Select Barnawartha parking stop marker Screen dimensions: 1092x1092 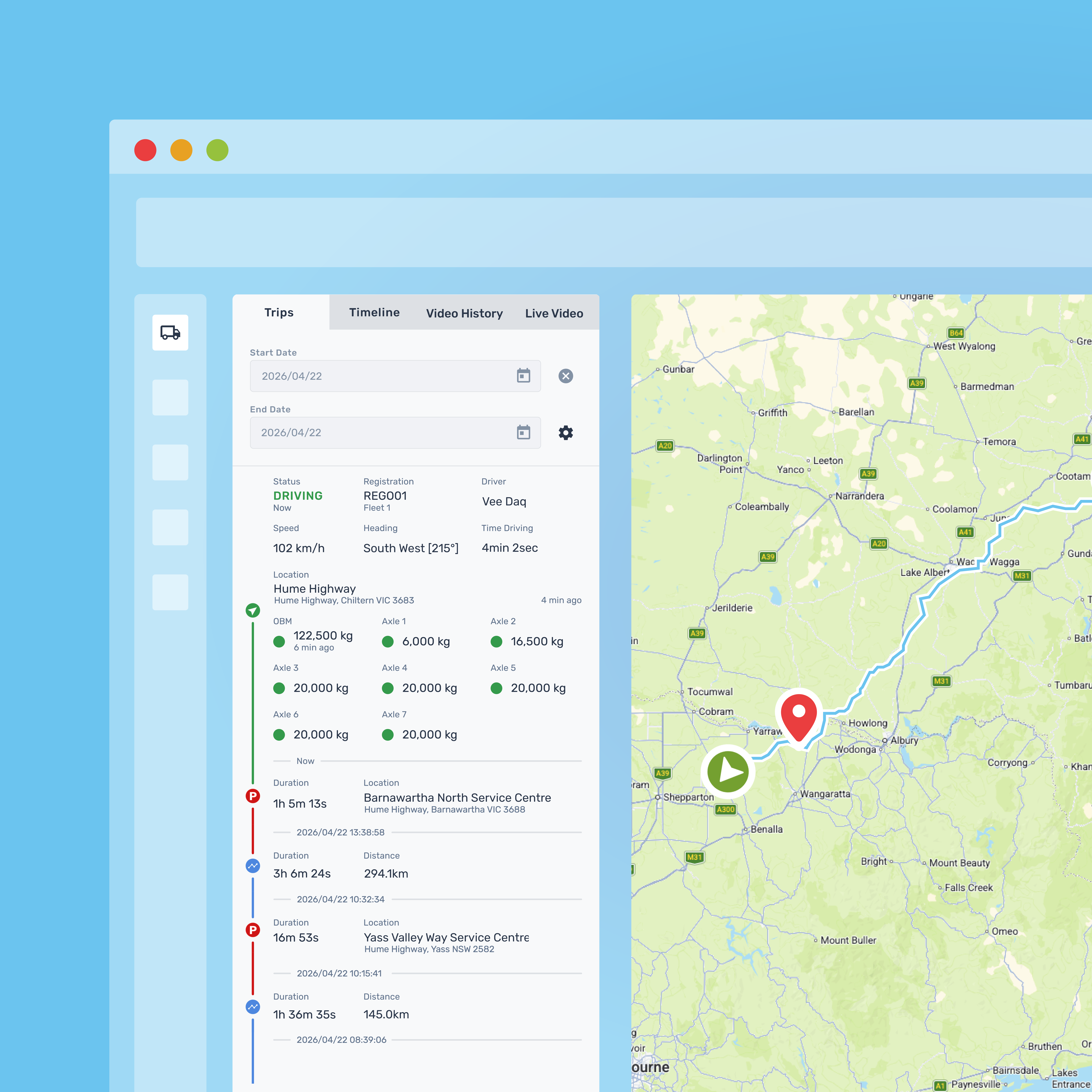[253, 796]
